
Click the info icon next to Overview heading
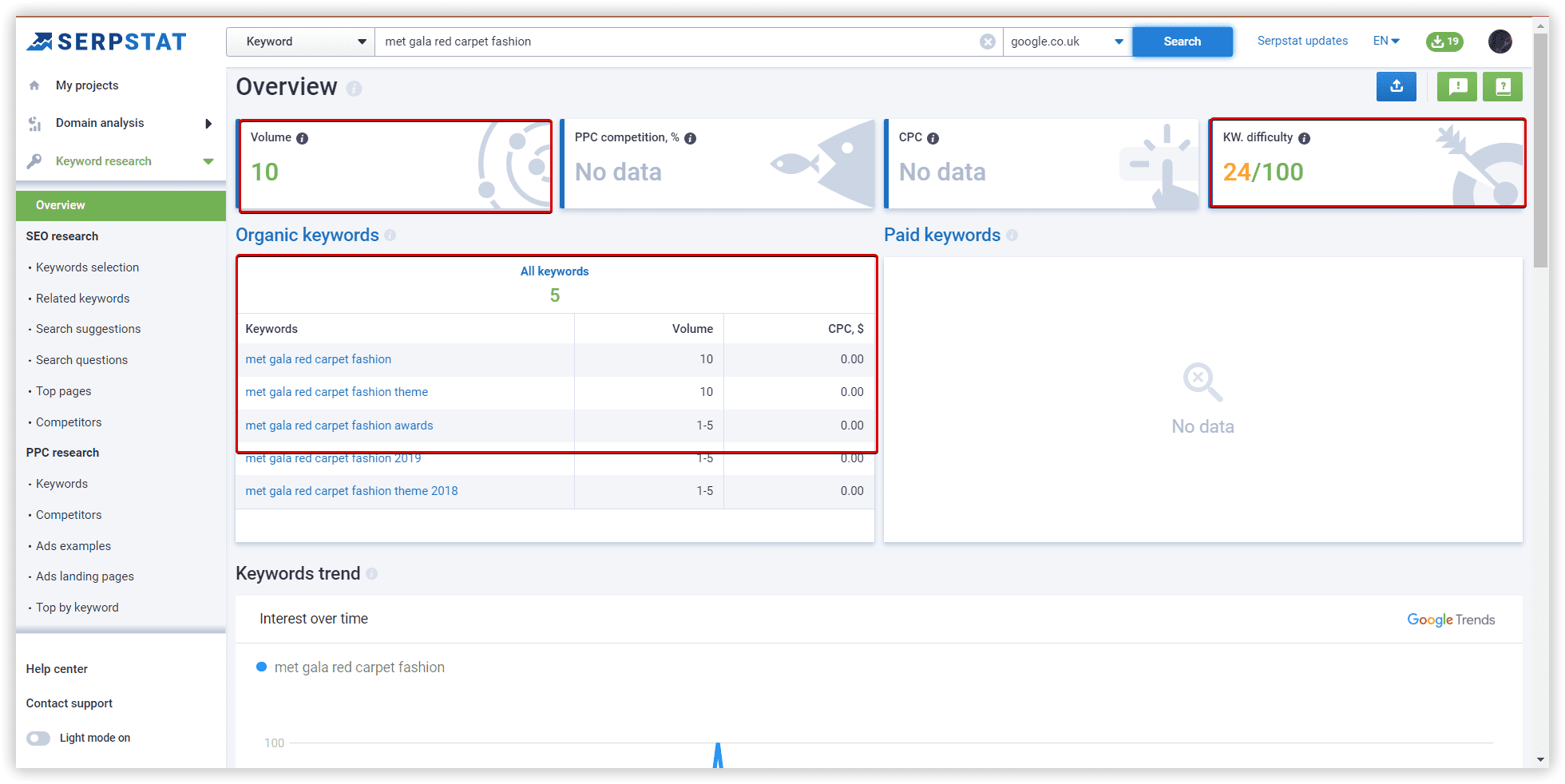tap(354, 89)
